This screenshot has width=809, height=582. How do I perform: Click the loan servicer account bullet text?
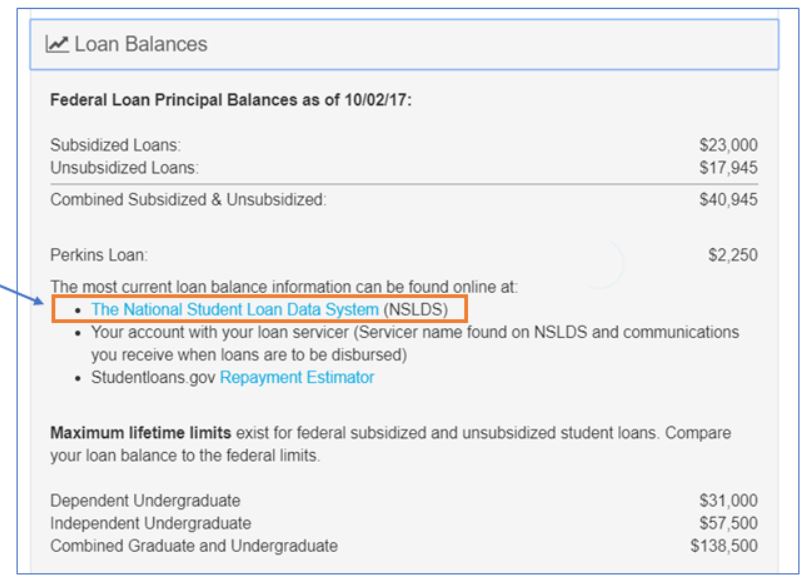pos(415,344)
